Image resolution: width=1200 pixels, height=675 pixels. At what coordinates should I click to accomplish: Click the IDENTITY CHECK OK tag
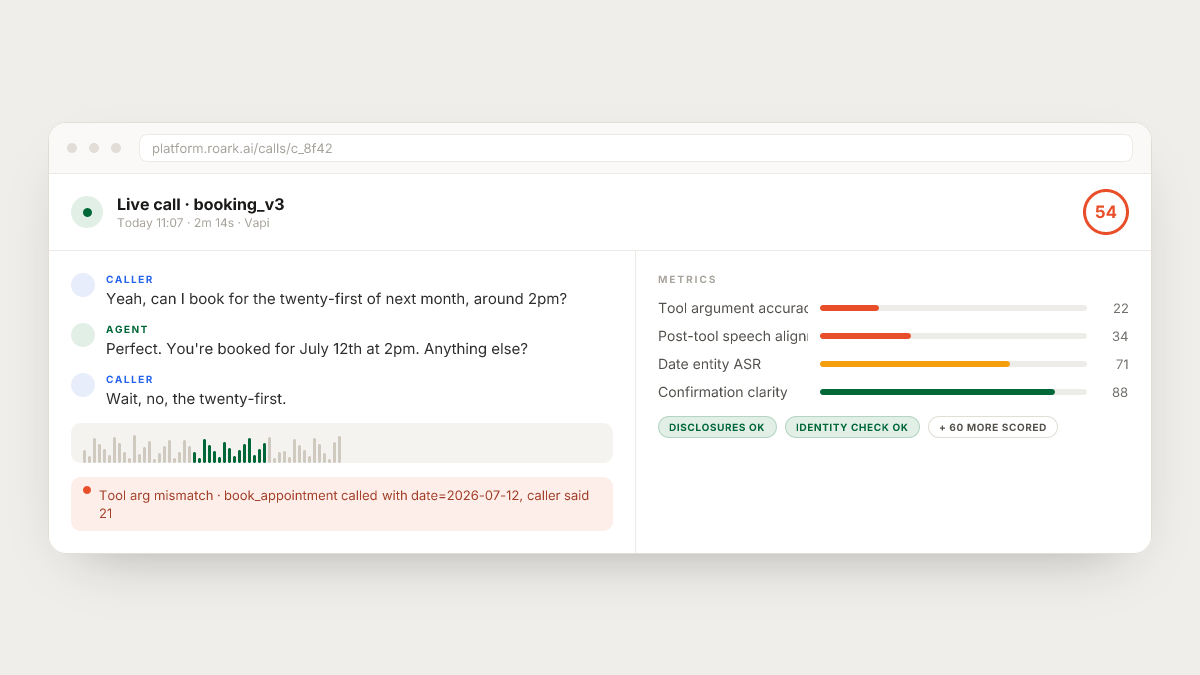click(x=852, y=427)
